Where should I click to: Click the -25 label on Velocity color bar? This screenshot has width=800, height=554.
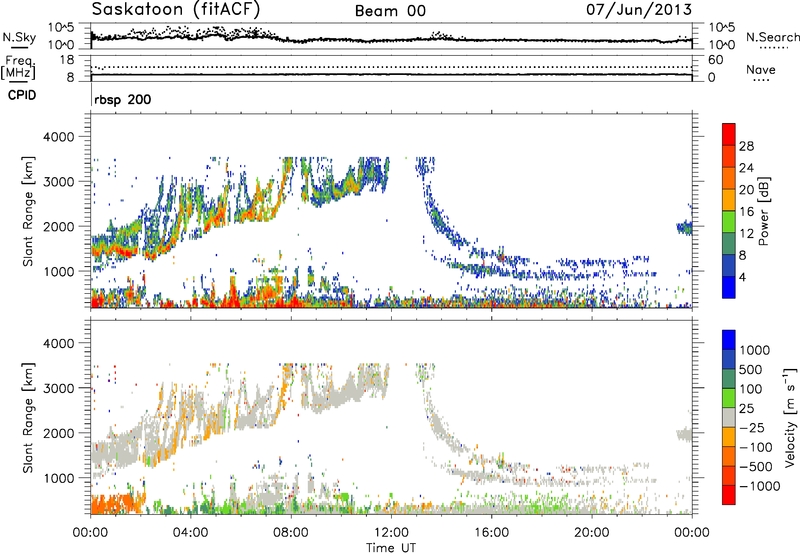tap(752, 427)
